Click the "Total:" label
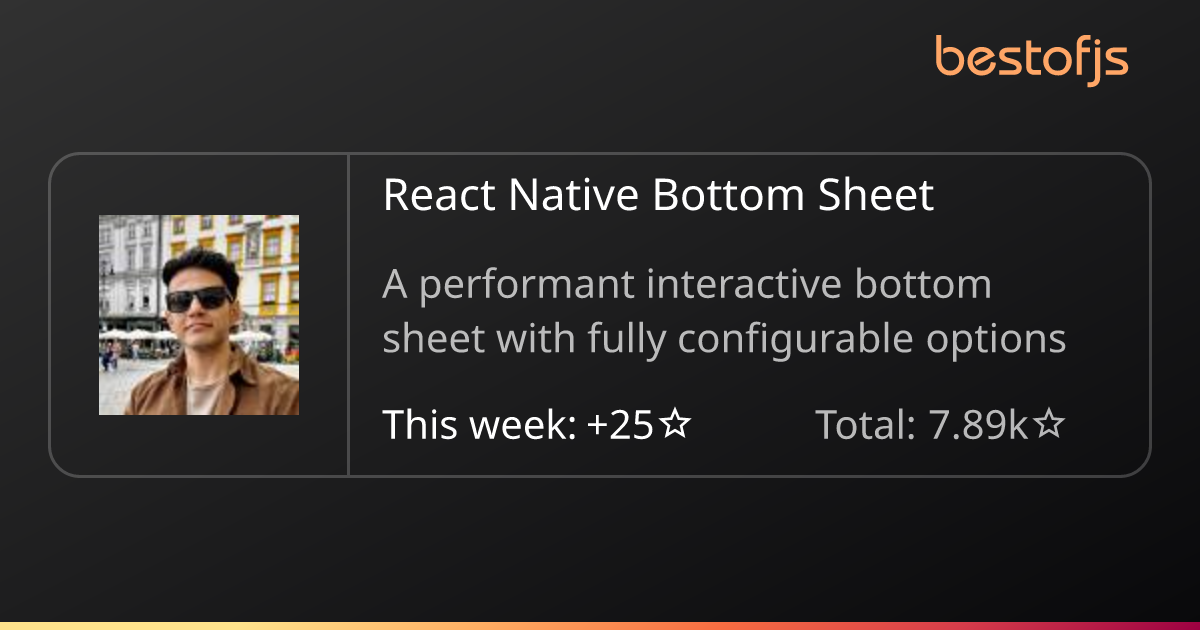 pos(866,426)
